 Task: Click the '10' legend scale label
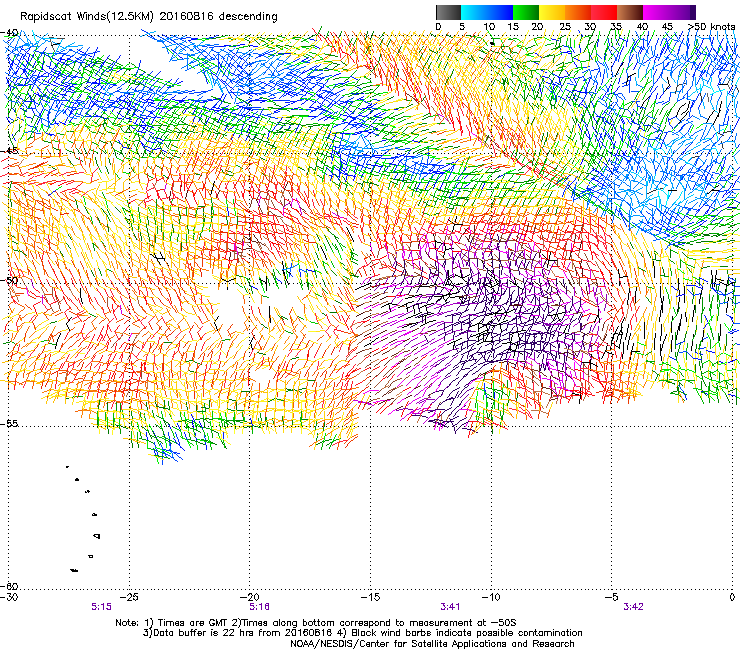(x=489, y=27)
